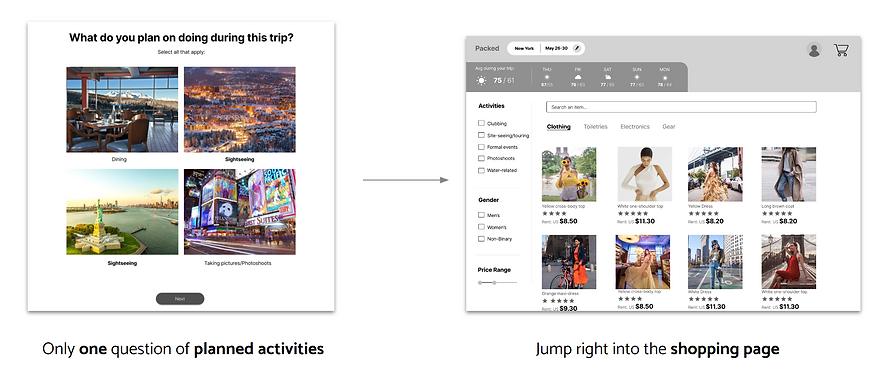This screenshot has height=374, width=871.
Task: Click the Next button
Action: [180, 299]
